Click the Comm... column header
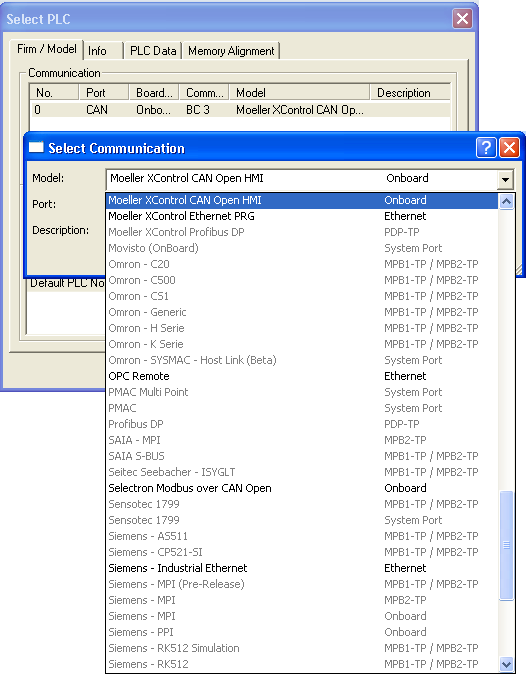 point(204,93)
